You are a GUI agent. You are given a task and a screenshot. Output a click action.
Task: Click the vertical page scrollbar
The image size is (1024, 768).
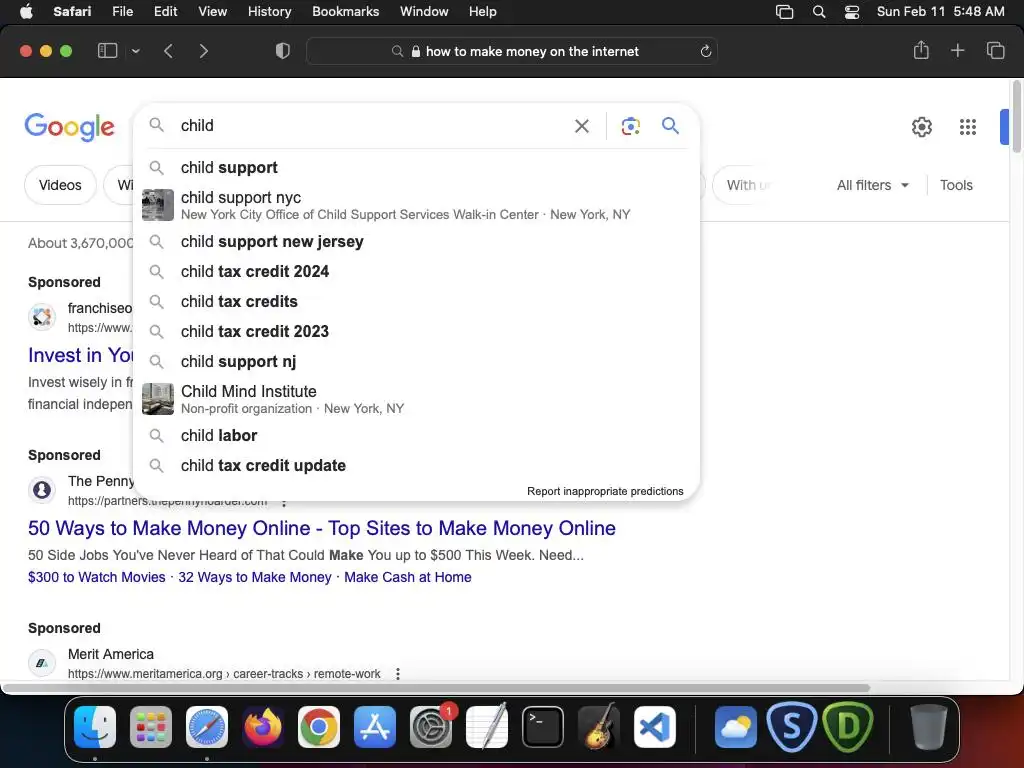[x=1017, y=118]
